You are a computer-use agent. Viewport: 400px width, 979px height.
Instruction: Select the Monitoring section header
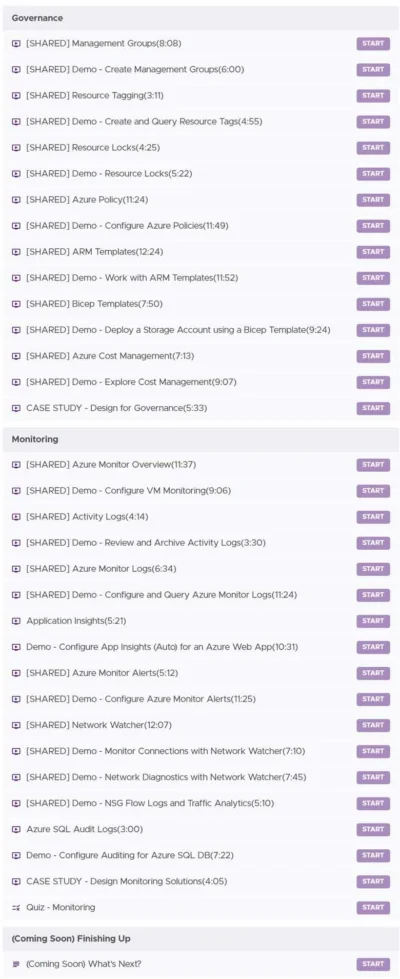200,440
